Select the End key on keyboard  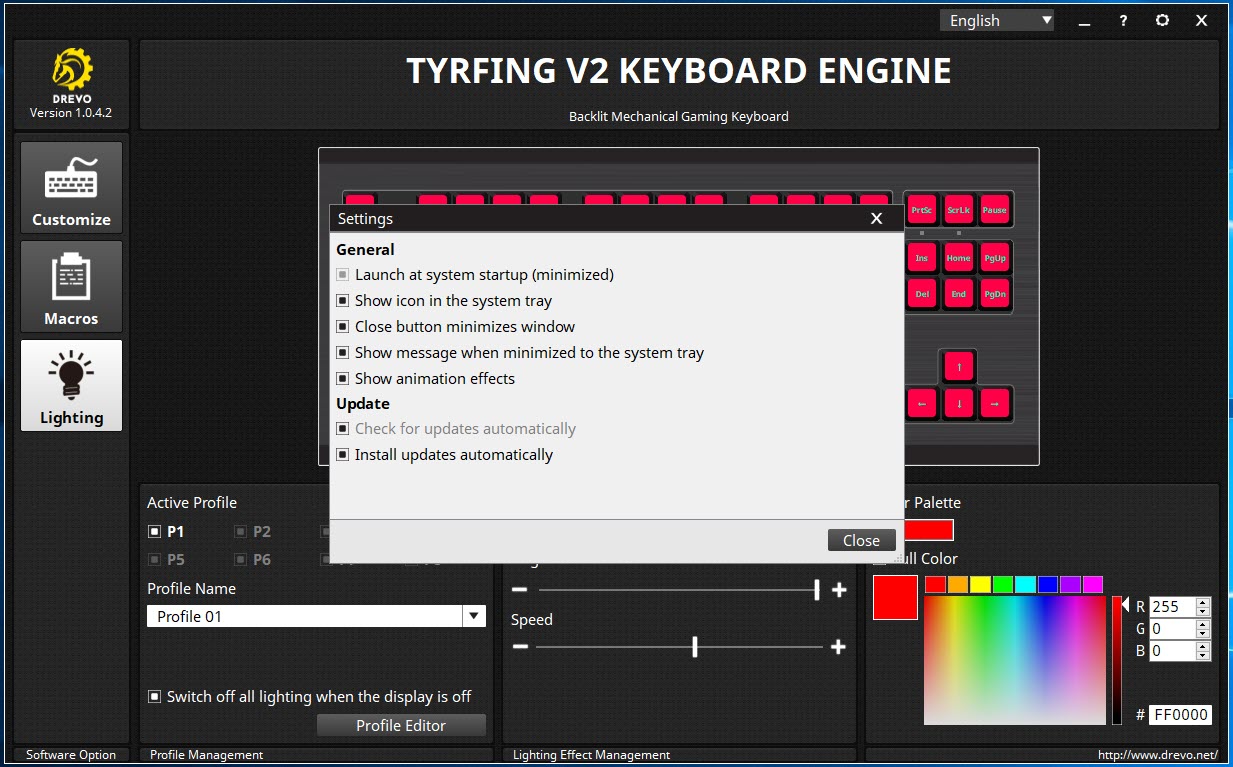click(x=958, y=294)
